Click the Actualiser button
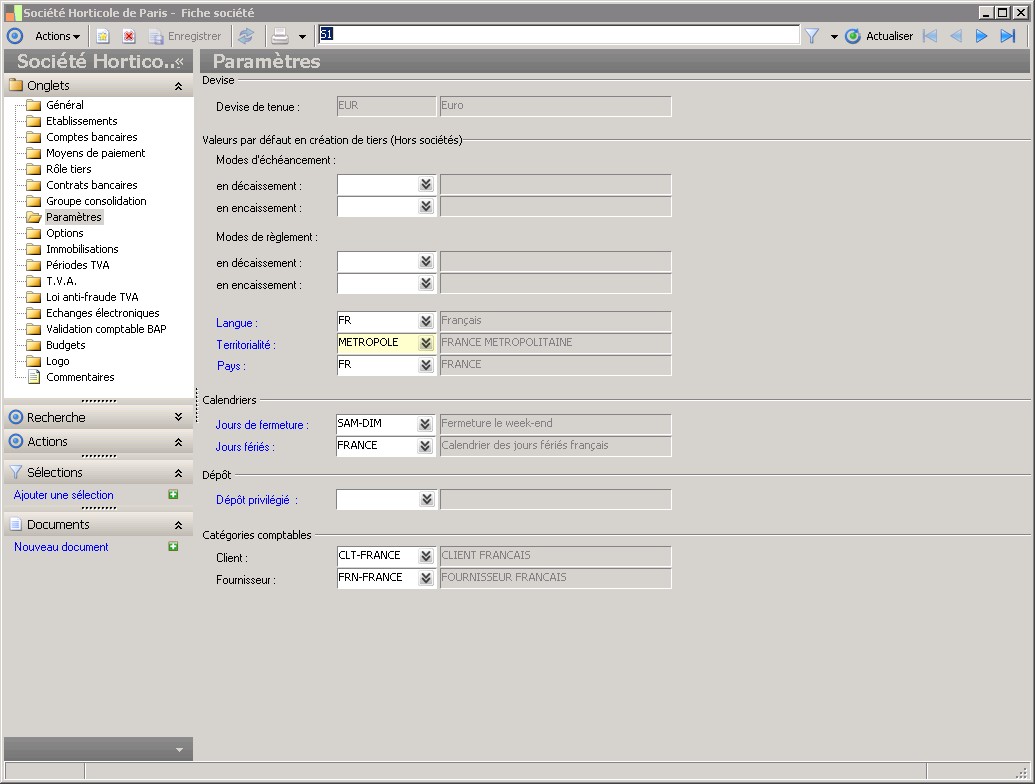1035x784 pixels. coord(879,36)
